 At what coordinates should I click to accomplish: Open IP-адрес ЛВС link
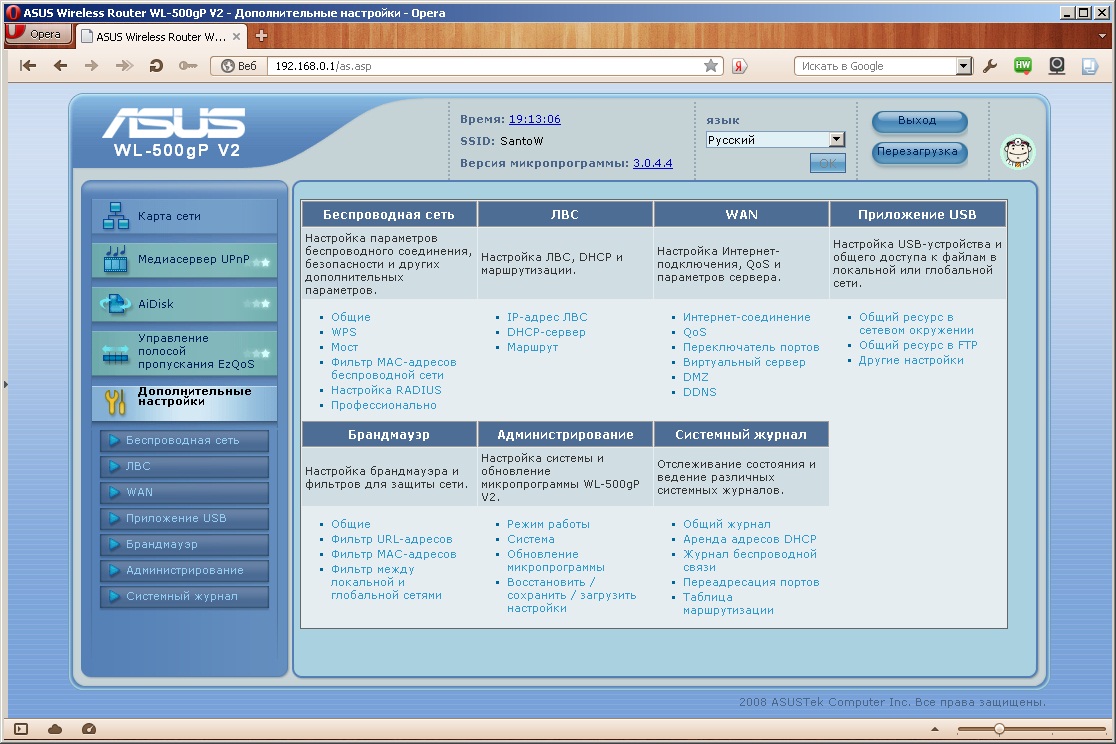(547, 317)
